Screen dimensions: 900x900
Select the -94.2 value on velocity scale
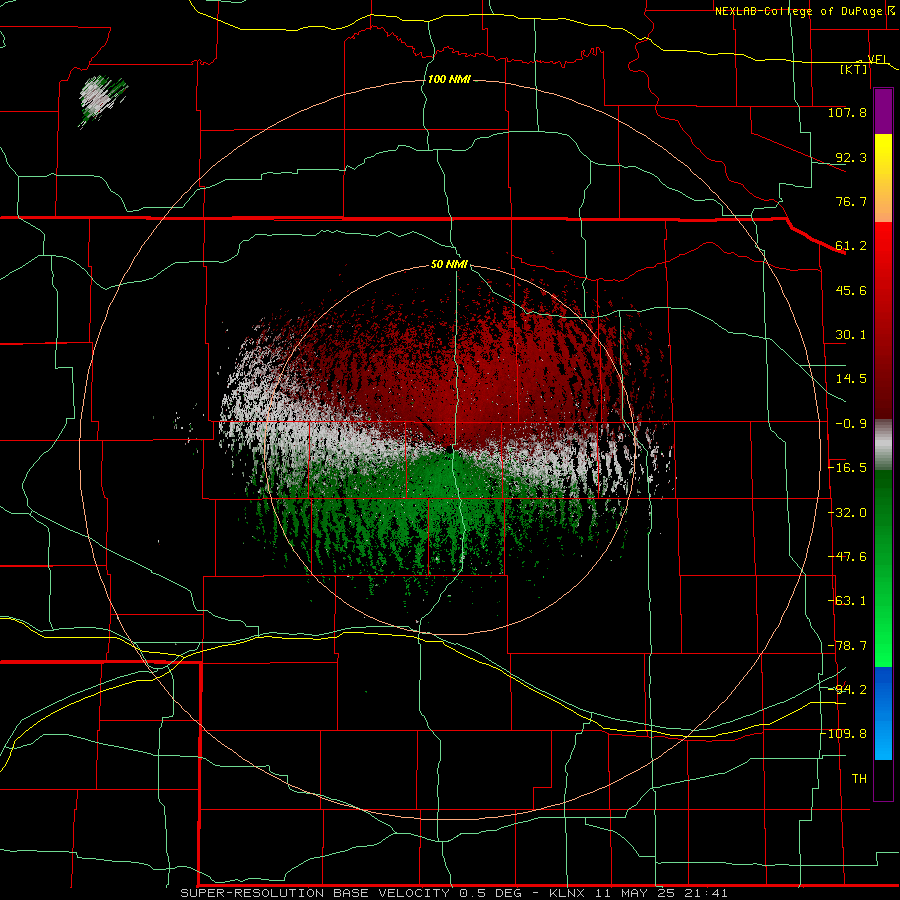tap(847, 689)
